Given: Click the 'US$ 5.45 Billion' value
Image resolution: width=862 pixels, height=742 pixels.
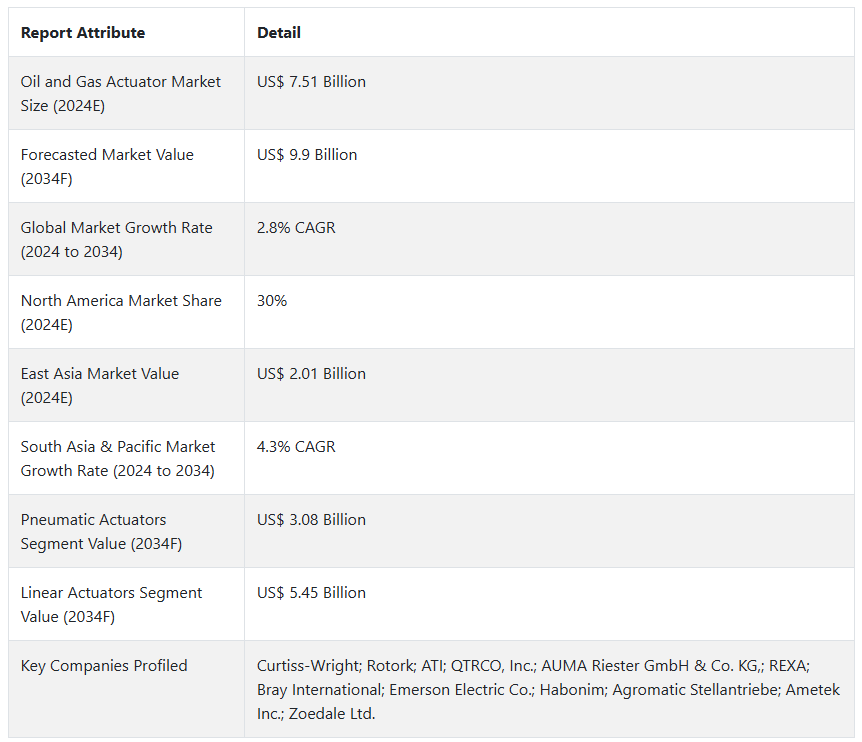Looking at the screenshot, I should (311, 593).
